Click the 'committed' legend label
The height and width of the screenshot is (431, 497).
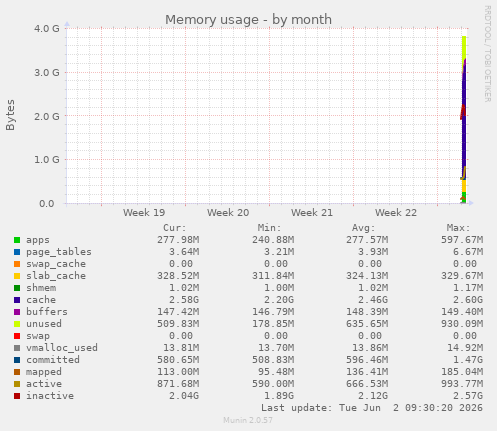53,360
